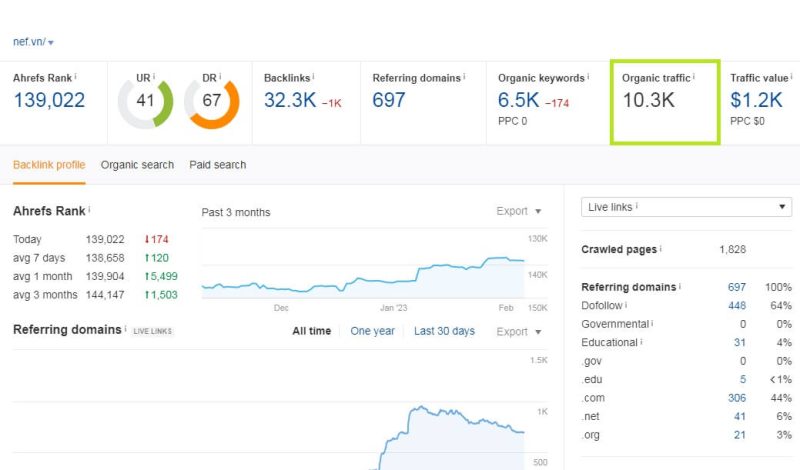Click the Organic keywords info icon
This screenshot has width=800, height=470.
click(x=588, y=77)
